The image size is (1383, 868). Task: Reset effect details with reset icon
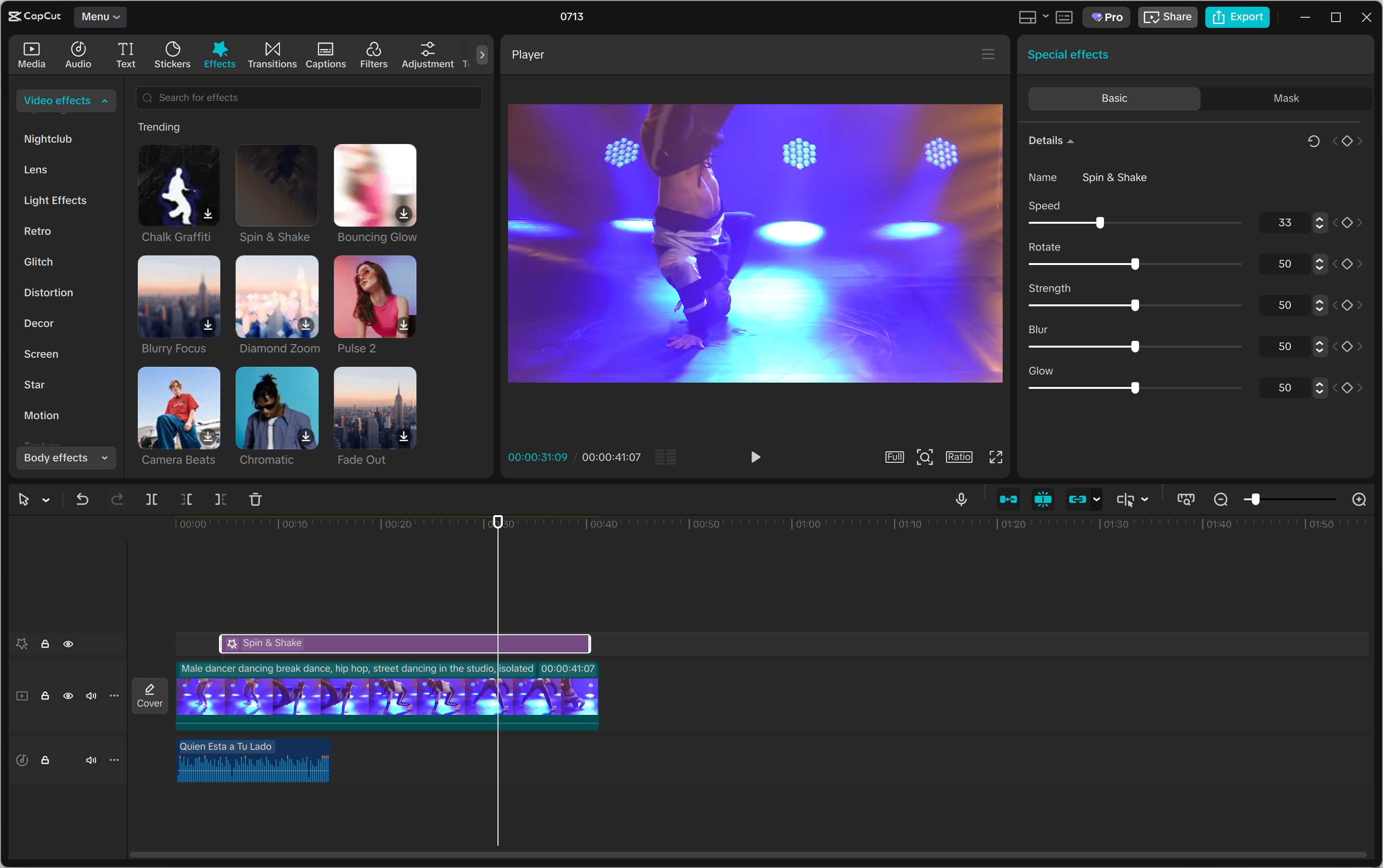[1313, 141]
